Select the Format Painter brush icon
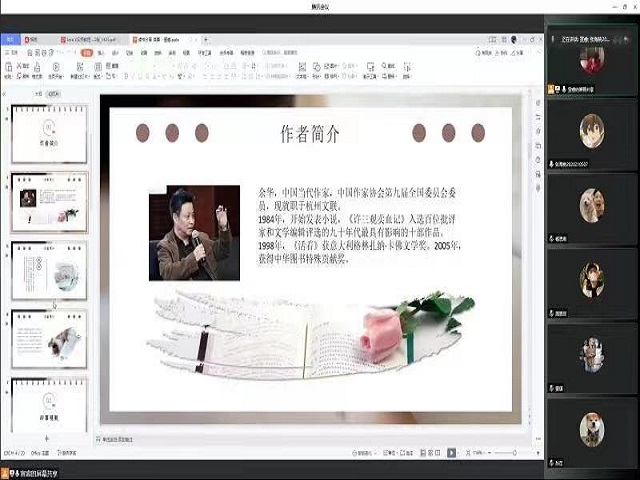Image resolution: width=640 pixels, height=480 pixels. 37,68
